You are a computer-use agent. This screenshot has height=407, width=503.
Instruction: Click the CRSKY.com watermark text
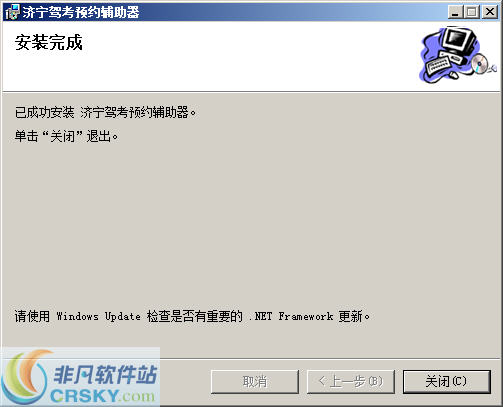(x=103, y=396)
